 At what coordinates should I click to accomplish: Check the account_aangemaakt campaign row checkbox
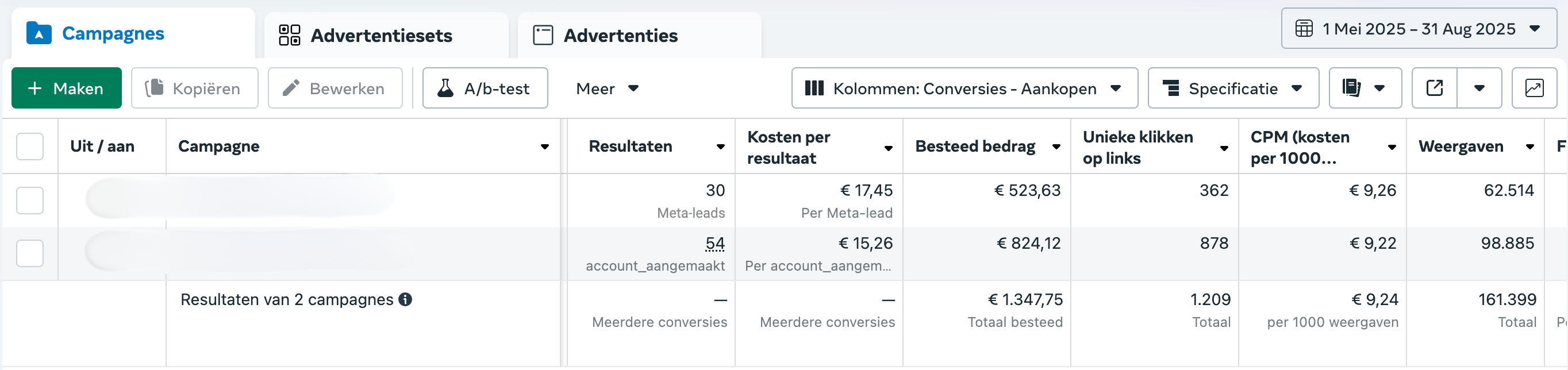point(30,253)
